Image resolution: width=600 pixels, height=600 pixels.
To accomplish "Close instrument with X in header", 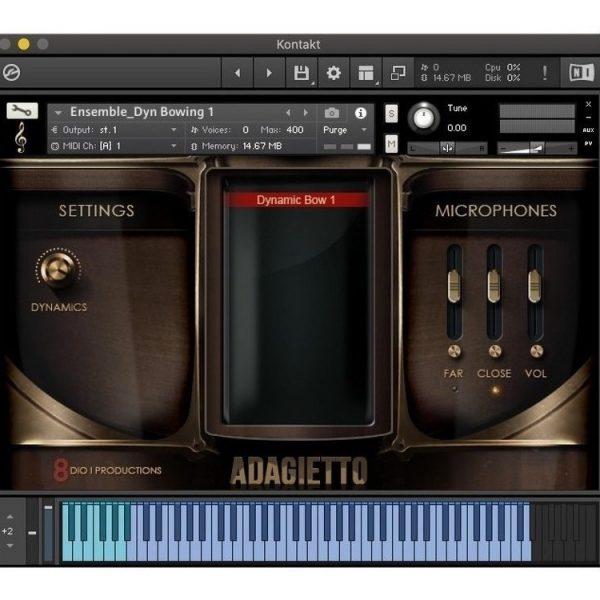I will click(x=589, y=104).
